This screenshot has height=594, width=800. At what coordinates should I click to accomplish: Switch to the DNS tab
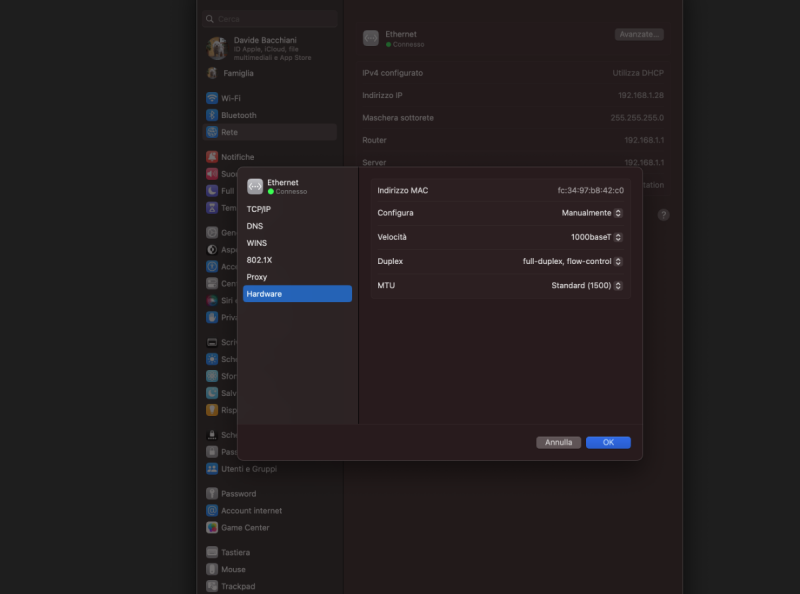coord(255,225)
